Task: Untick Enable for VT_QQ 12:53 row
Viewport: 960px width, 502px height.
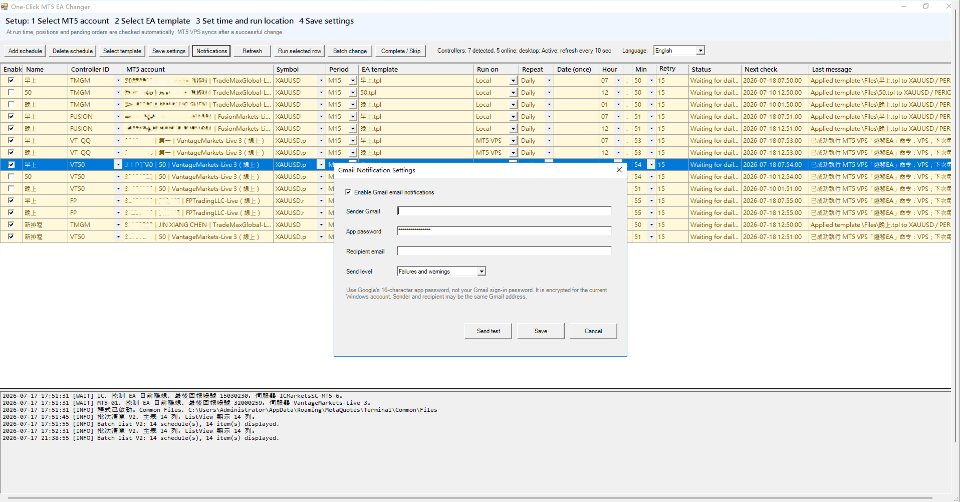Action: click(x=11, y=152)
